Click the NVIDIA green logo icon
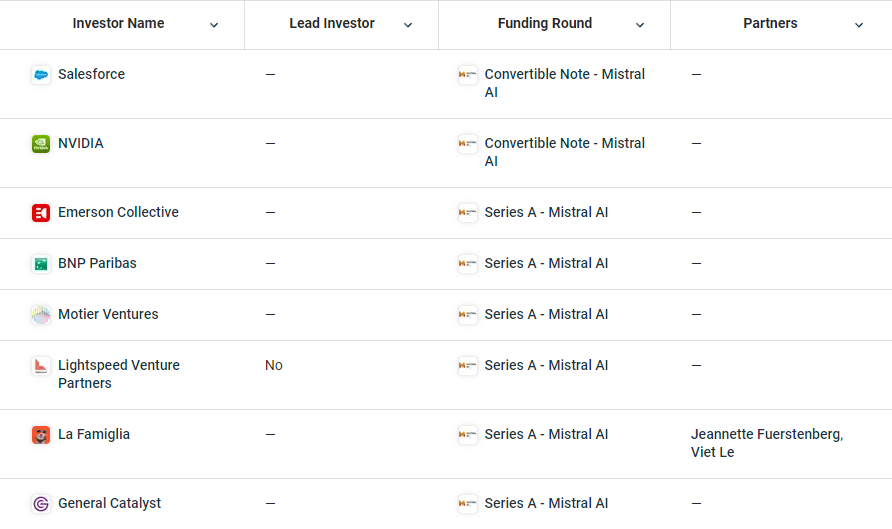 coord(41,144)
